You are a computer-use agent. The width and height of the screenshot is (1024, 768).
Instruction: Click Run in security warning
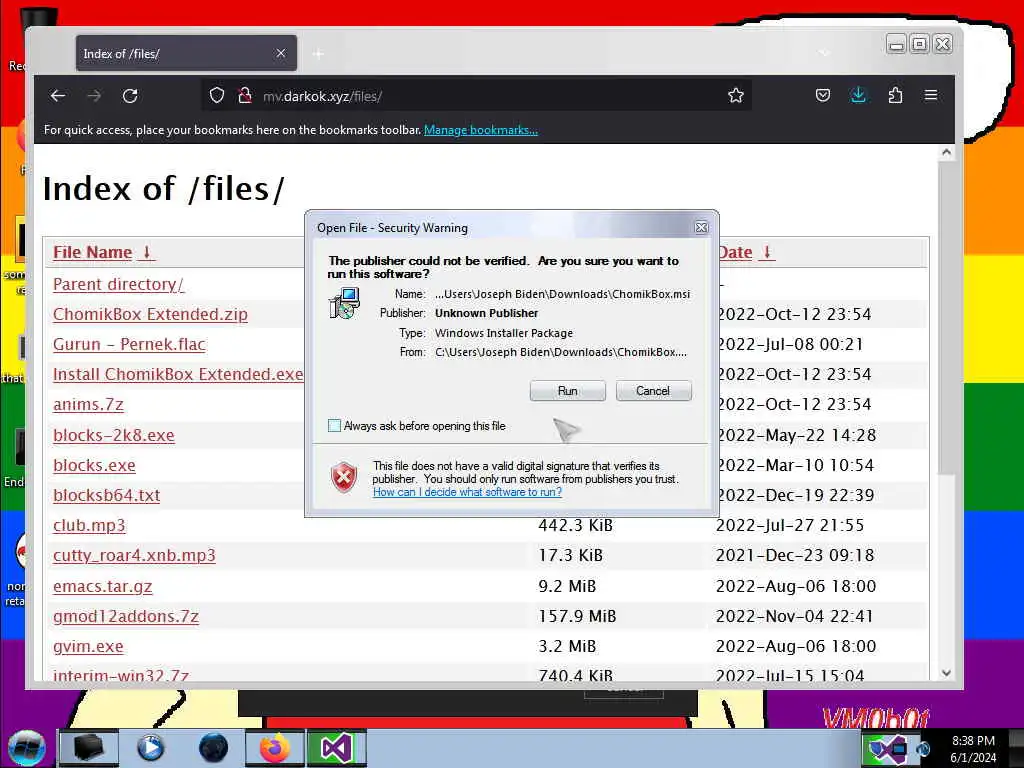coord(568,391)
